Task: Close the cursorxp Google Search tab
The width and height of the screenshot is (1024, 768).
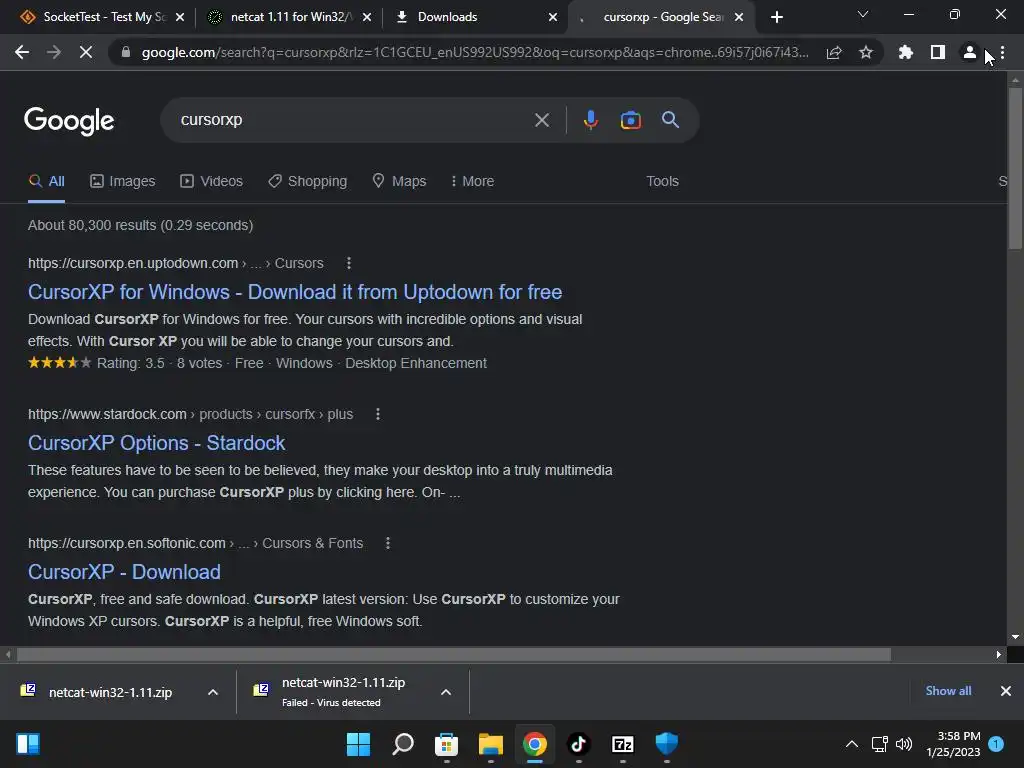Action: point(739,17)
